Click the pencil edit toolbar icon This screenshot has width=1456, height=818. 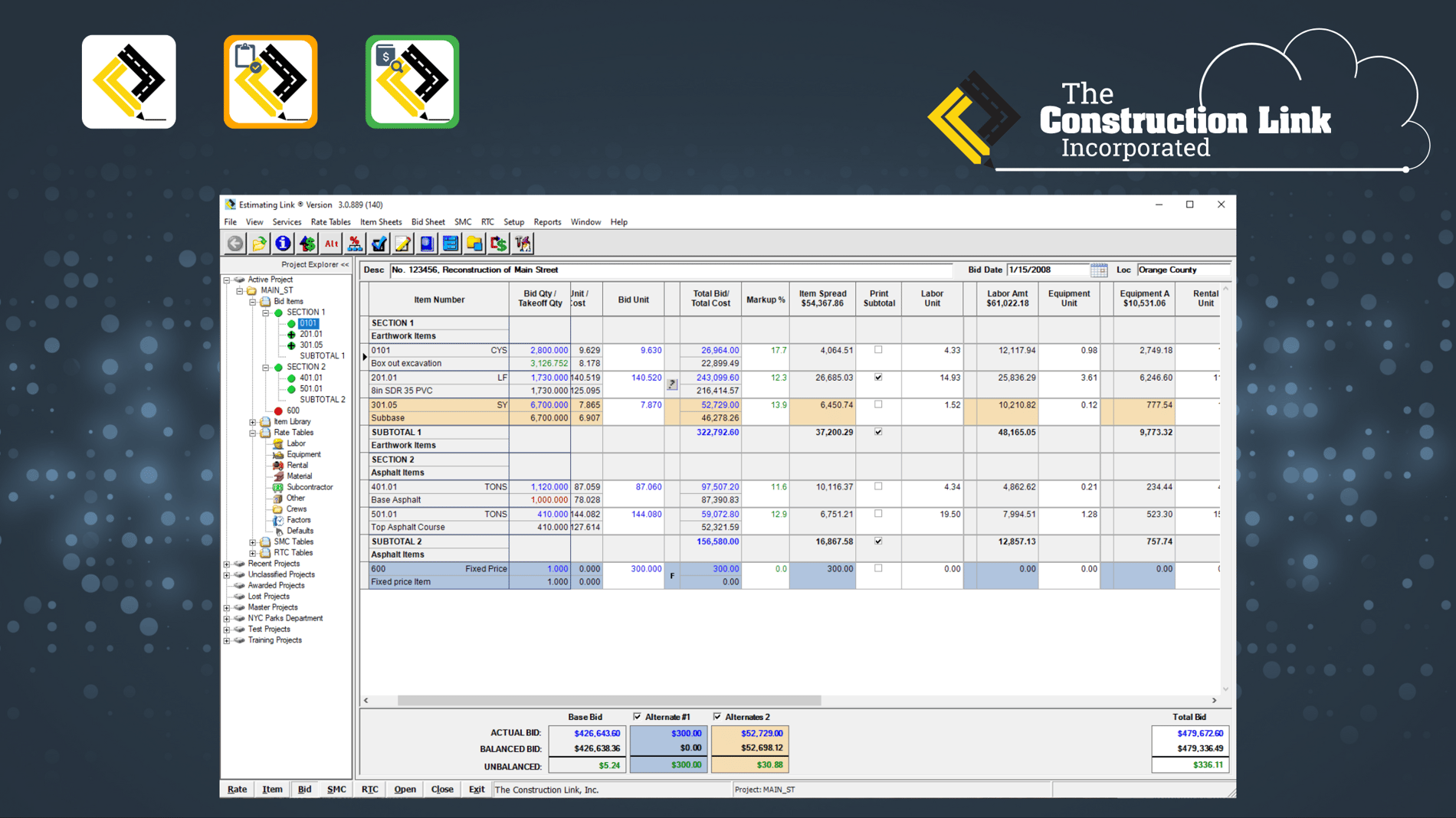click(x=402, y=244)
